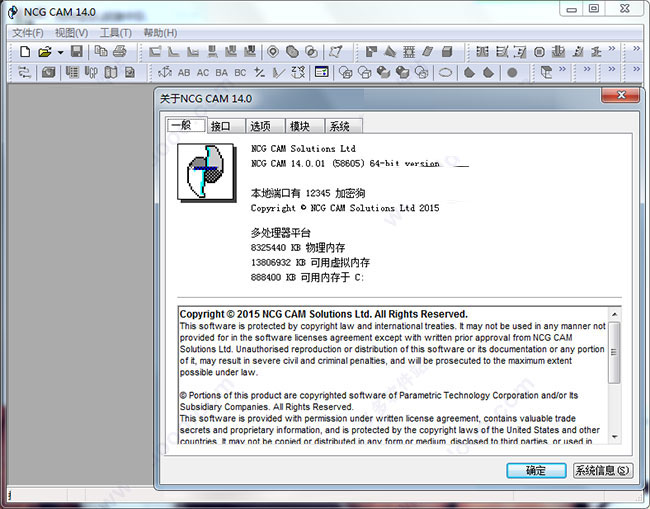
Task: Switch to the 模块 tab
Action: coord(305,126)
